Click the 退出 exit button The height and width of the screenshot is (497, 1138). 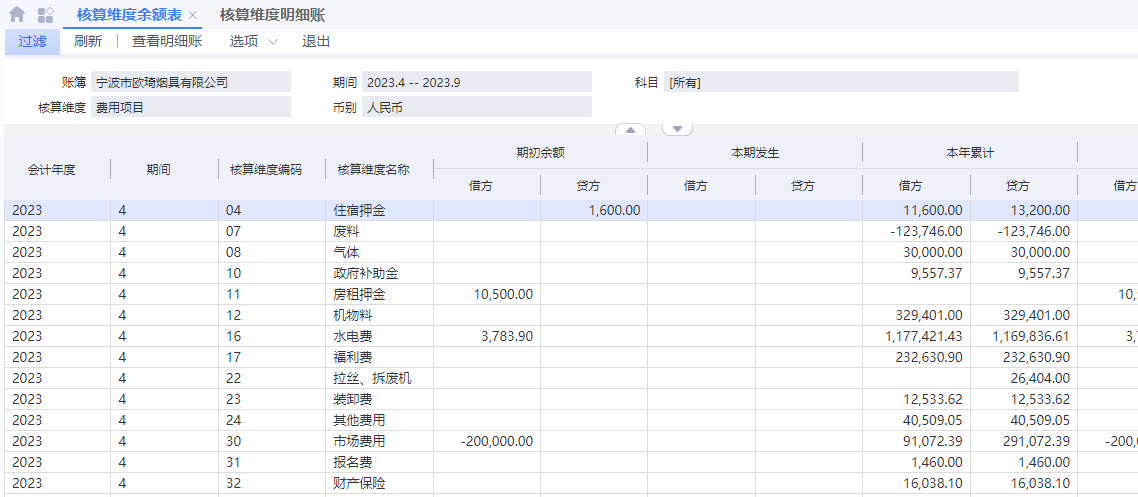click(316, 41)
